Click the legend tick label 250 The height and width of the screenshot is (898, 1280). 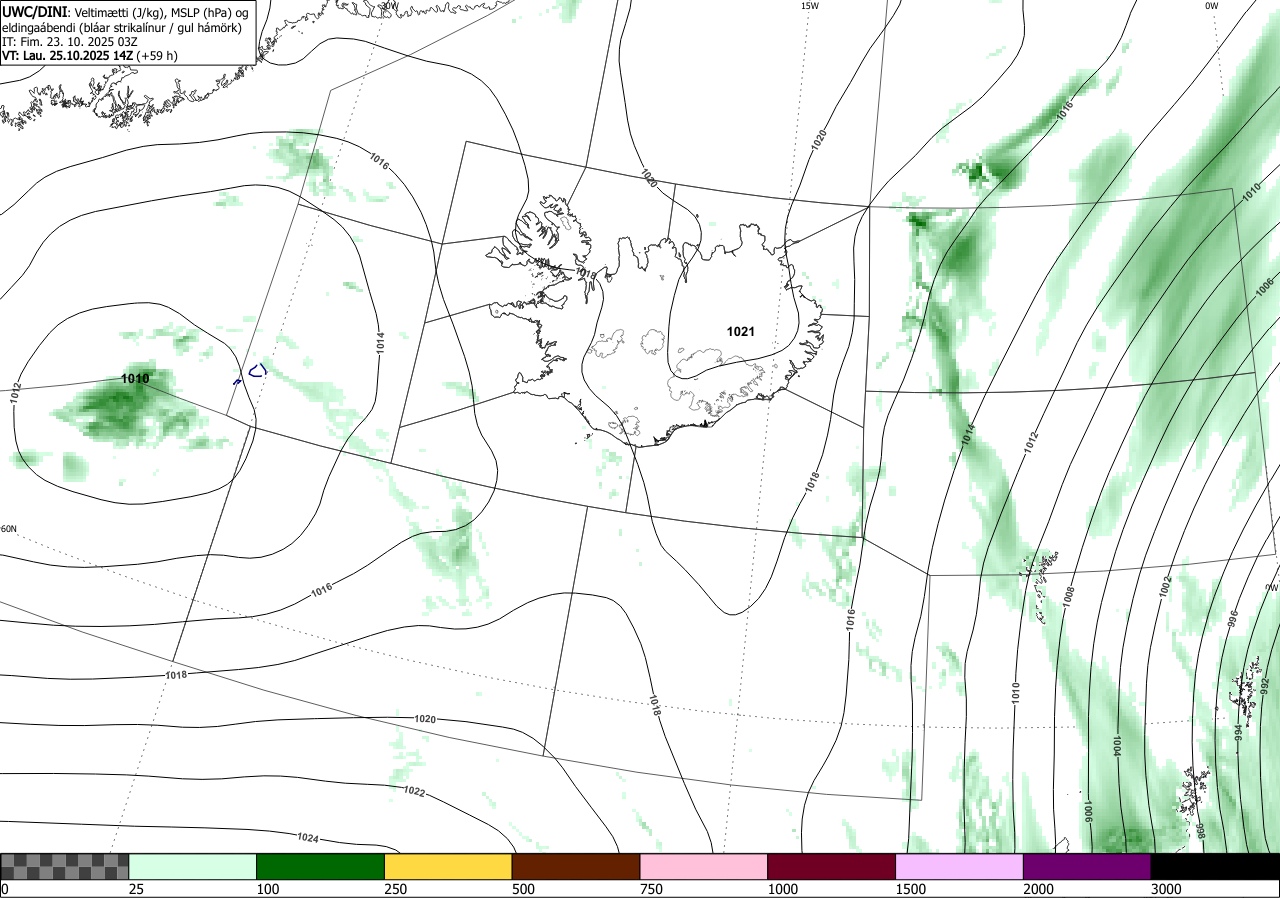(395, 889)
